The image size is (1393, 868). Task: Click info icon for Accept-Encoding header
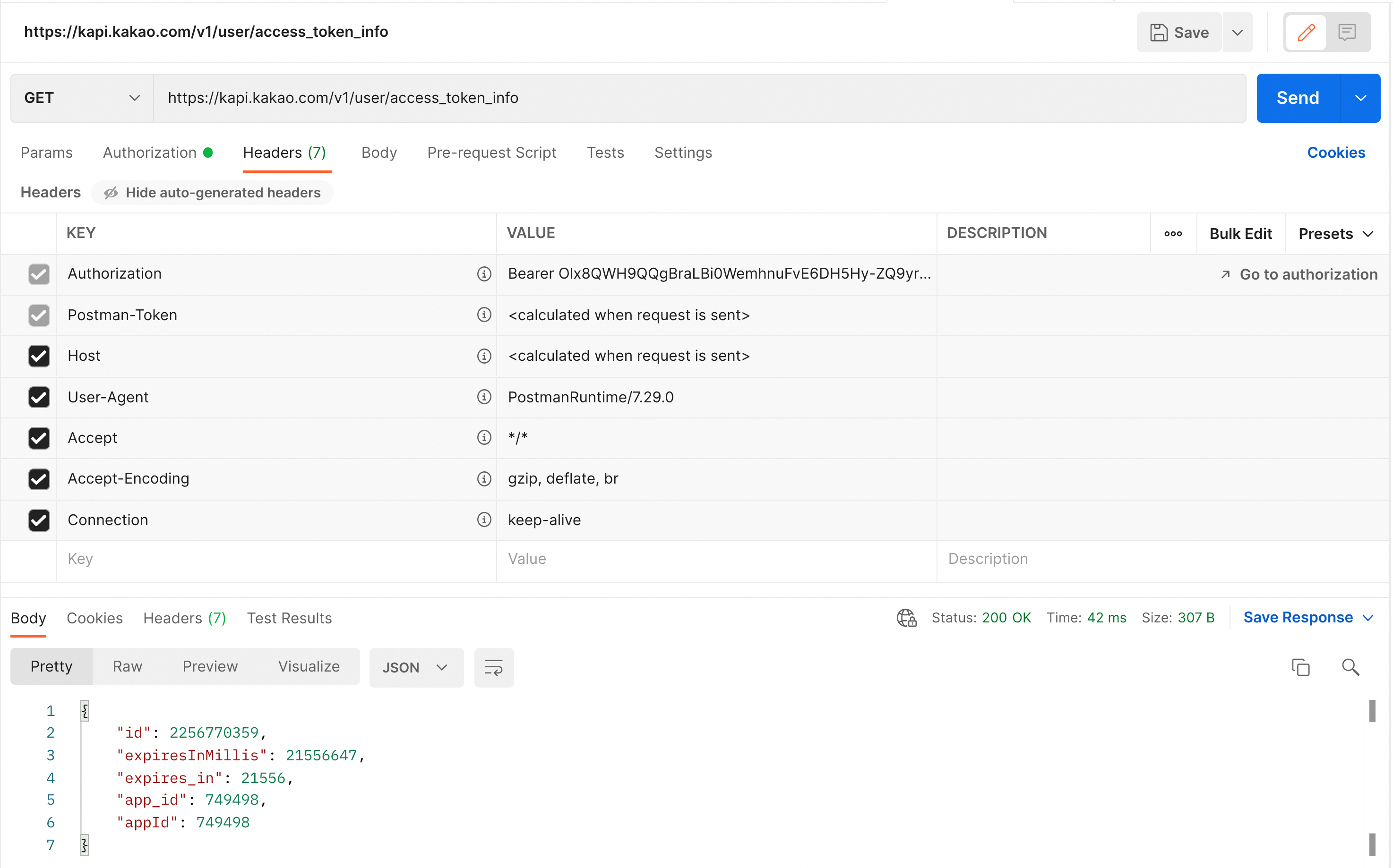point(484,479)
